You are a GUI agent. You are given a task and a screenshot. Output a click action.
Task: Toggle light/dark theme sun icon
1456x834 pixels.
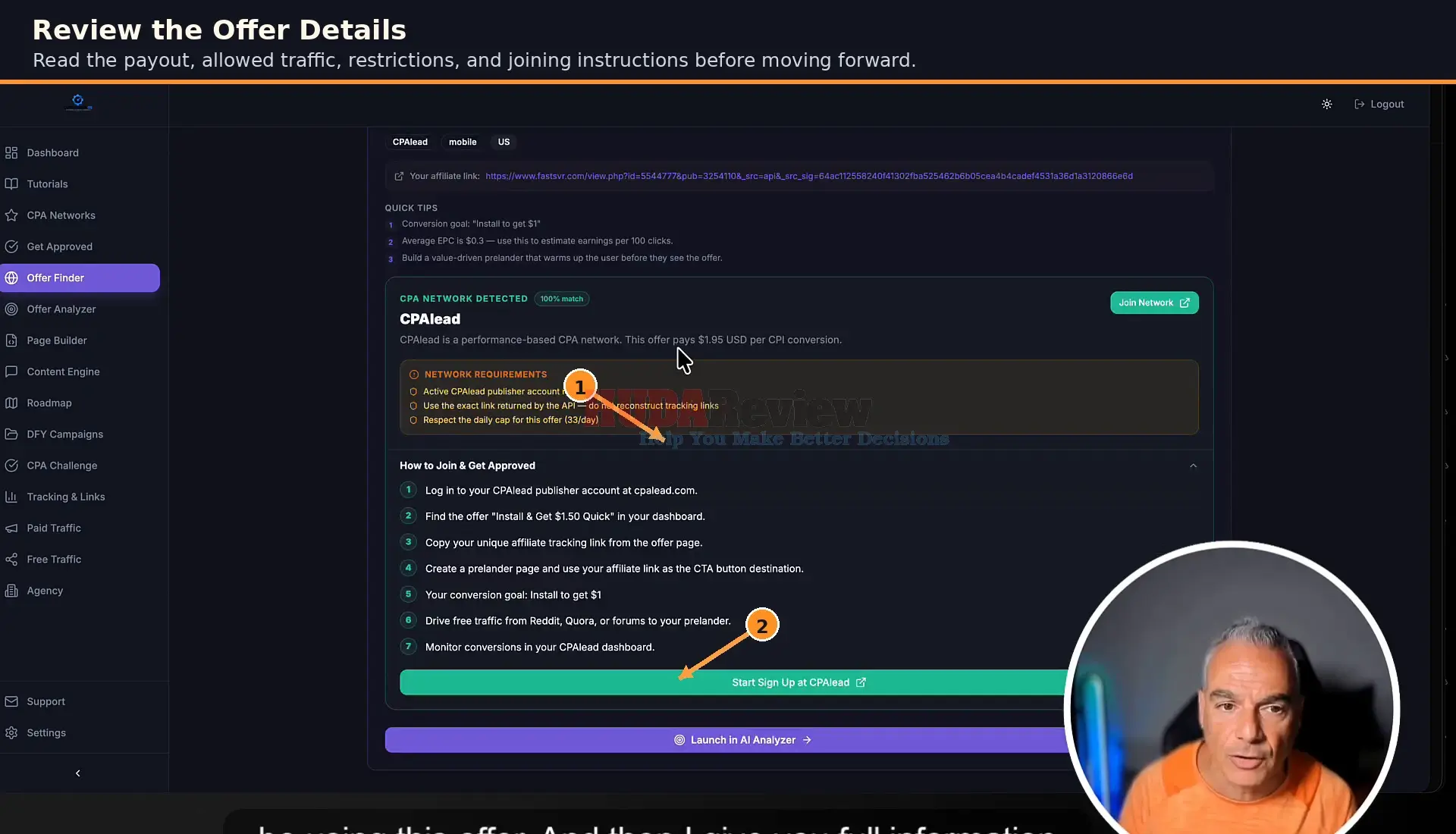click(x=1326, y=104)
